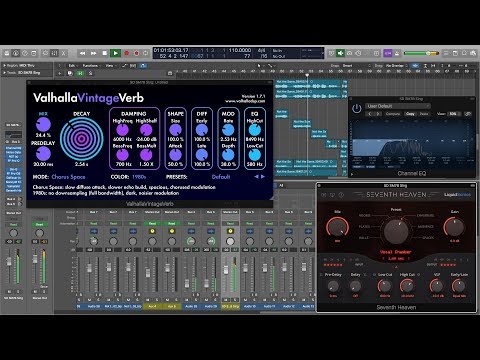Click the large DECAY dial

(x=82, y=138)
